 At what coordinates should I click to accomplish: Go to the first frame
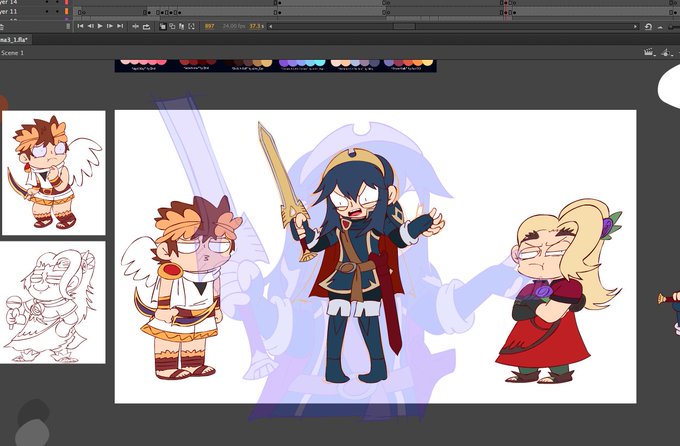[80, 26]
